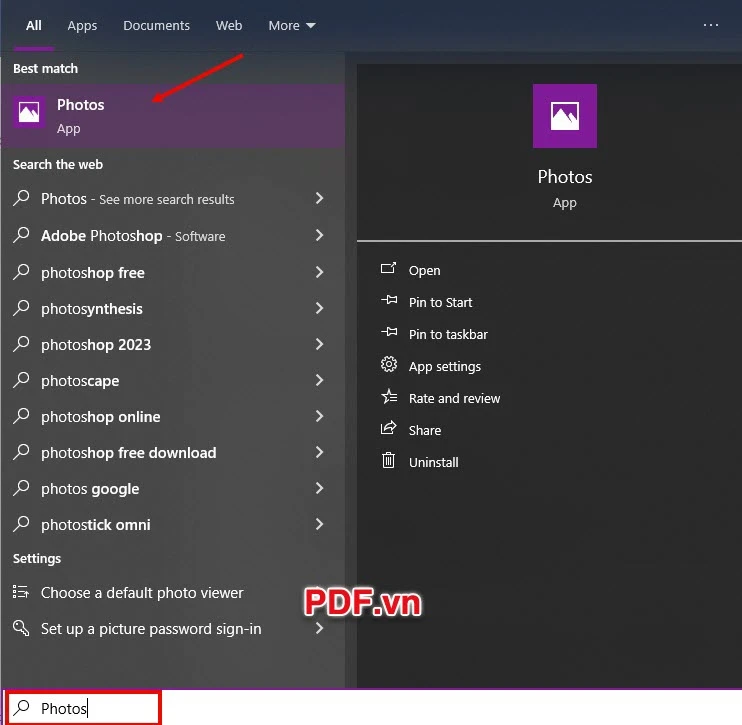742x725 pixels.
Task: Select 'photosynthesis' suggestion text
Action: 92,309
